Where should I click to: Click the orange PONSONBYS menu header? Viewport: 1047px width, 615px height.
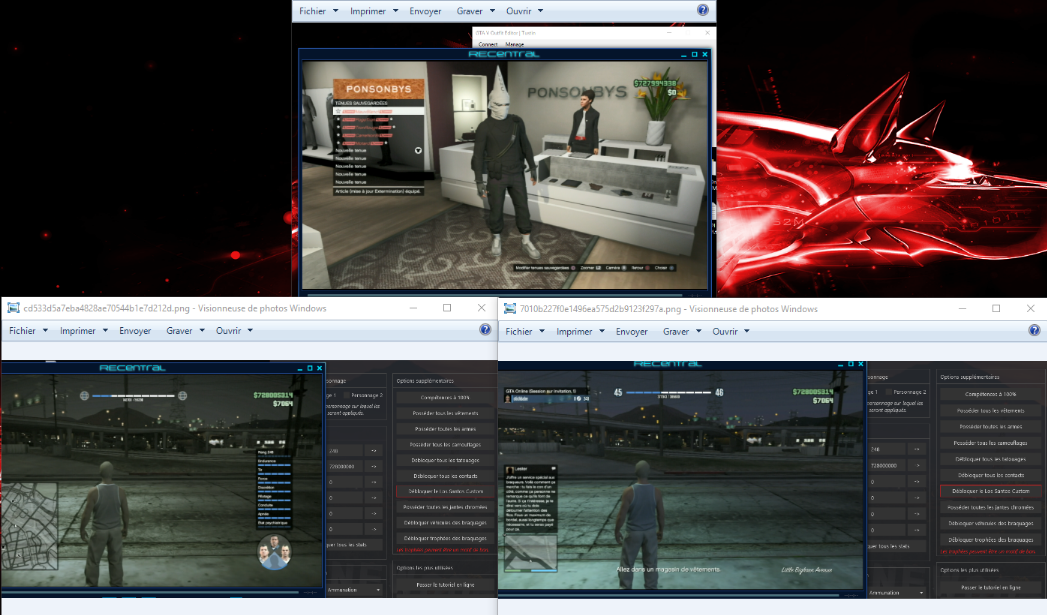click(x=379, y=88)
